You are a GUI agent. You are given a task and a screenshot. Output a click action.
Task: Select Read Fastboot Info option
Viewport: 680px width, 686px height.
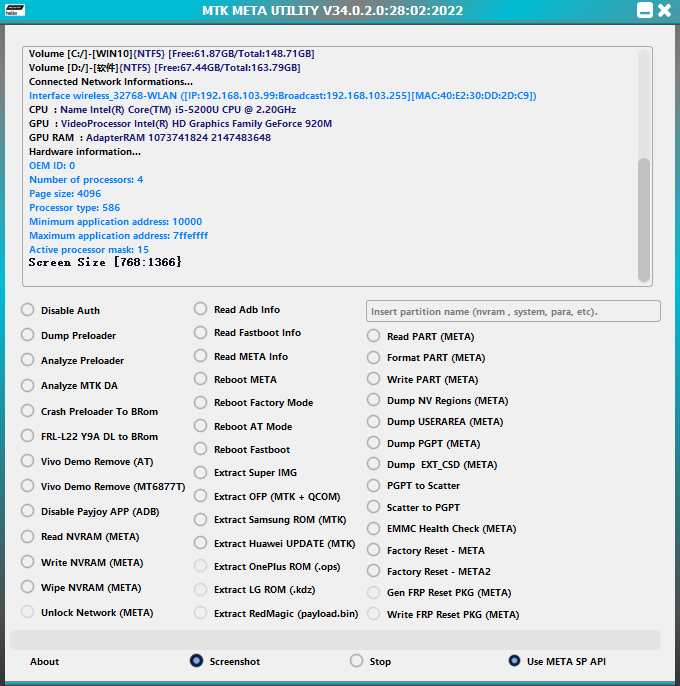pyautogui.click(x=200, y=332)
